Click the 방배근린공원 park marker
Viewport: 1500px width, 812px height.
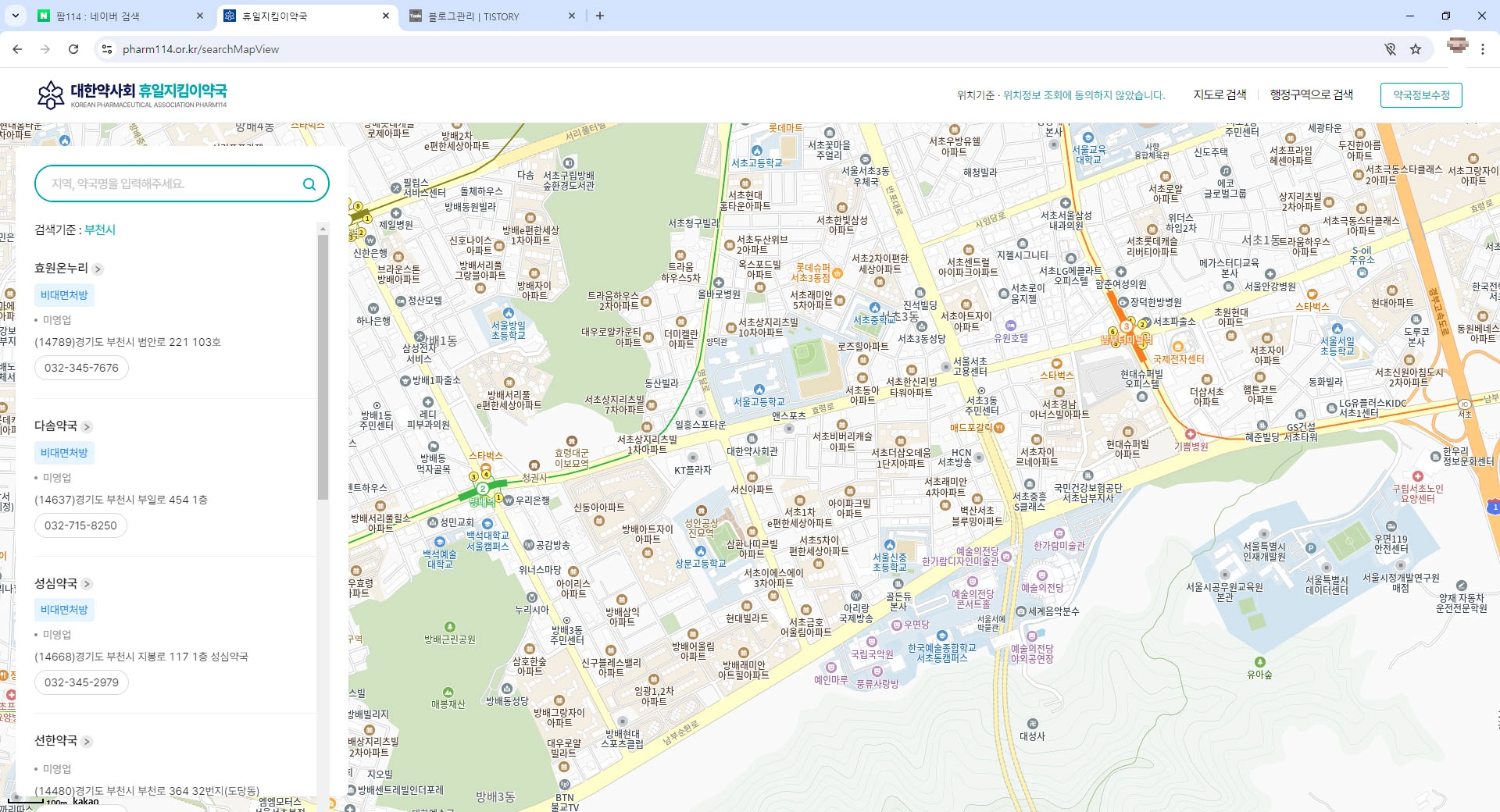click(450, 627)
